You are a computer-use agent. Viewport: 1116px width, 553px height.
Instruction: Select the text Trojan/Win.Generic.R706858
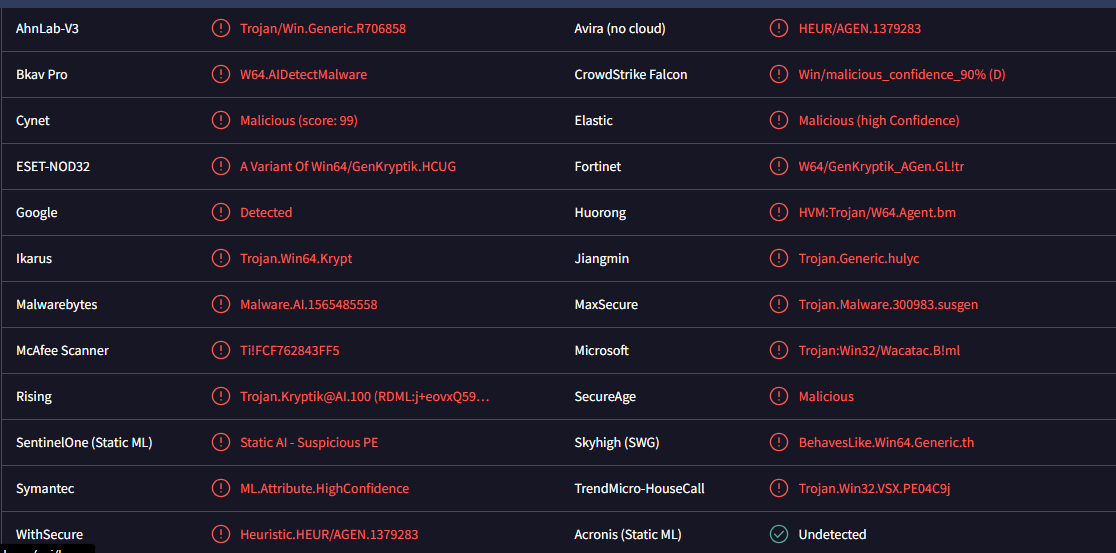click(x=323, y=28)
